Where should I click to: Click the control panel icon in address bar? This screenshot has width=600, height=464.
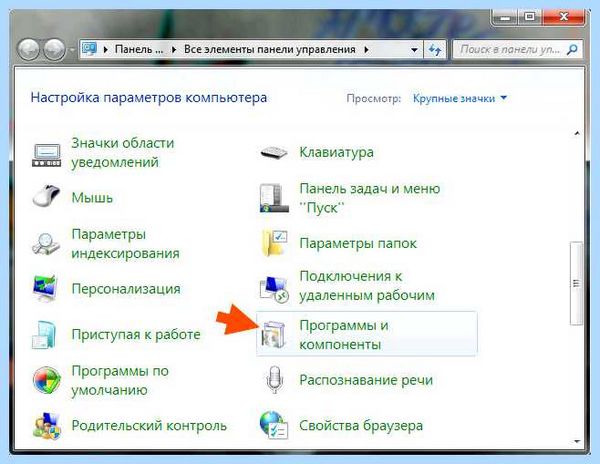90,49
